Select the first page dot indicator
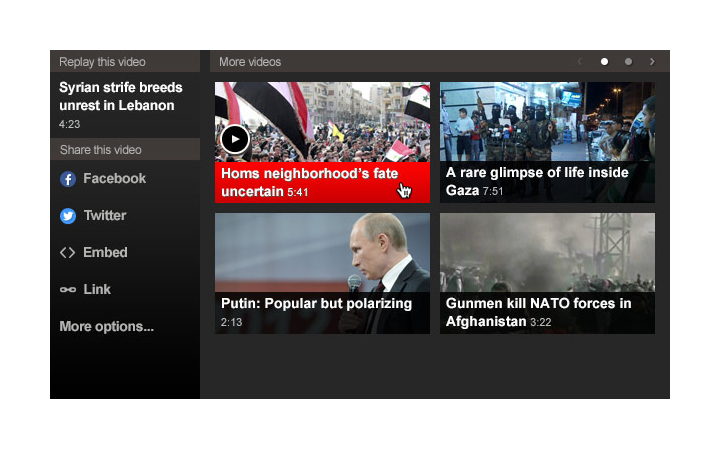The height and width of the screenshot is (449, 720). tap(604, 62)
